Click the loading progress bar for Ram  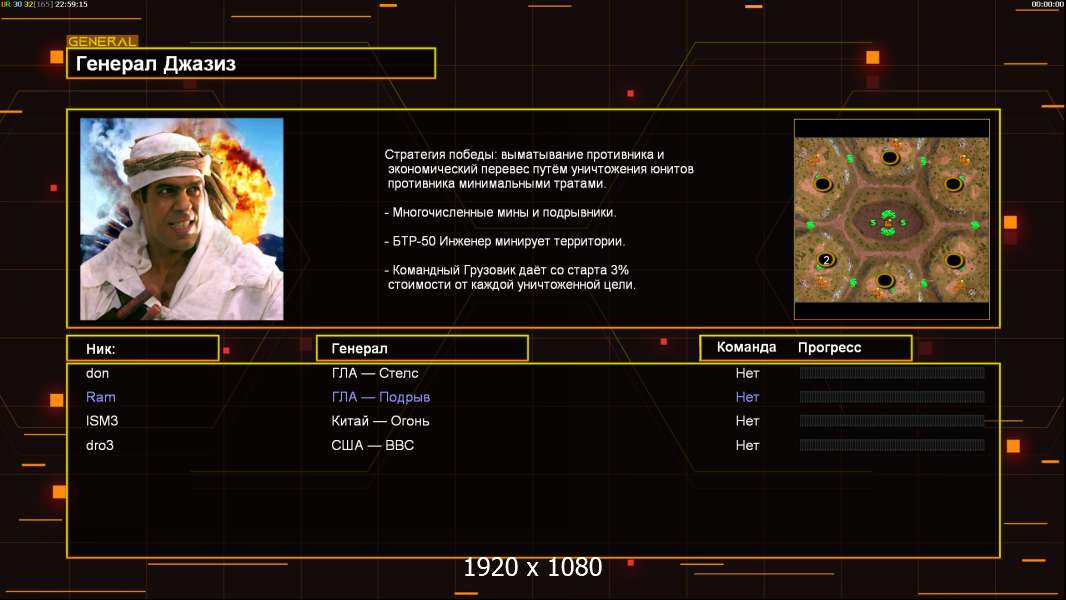click(x=892, y=396)
